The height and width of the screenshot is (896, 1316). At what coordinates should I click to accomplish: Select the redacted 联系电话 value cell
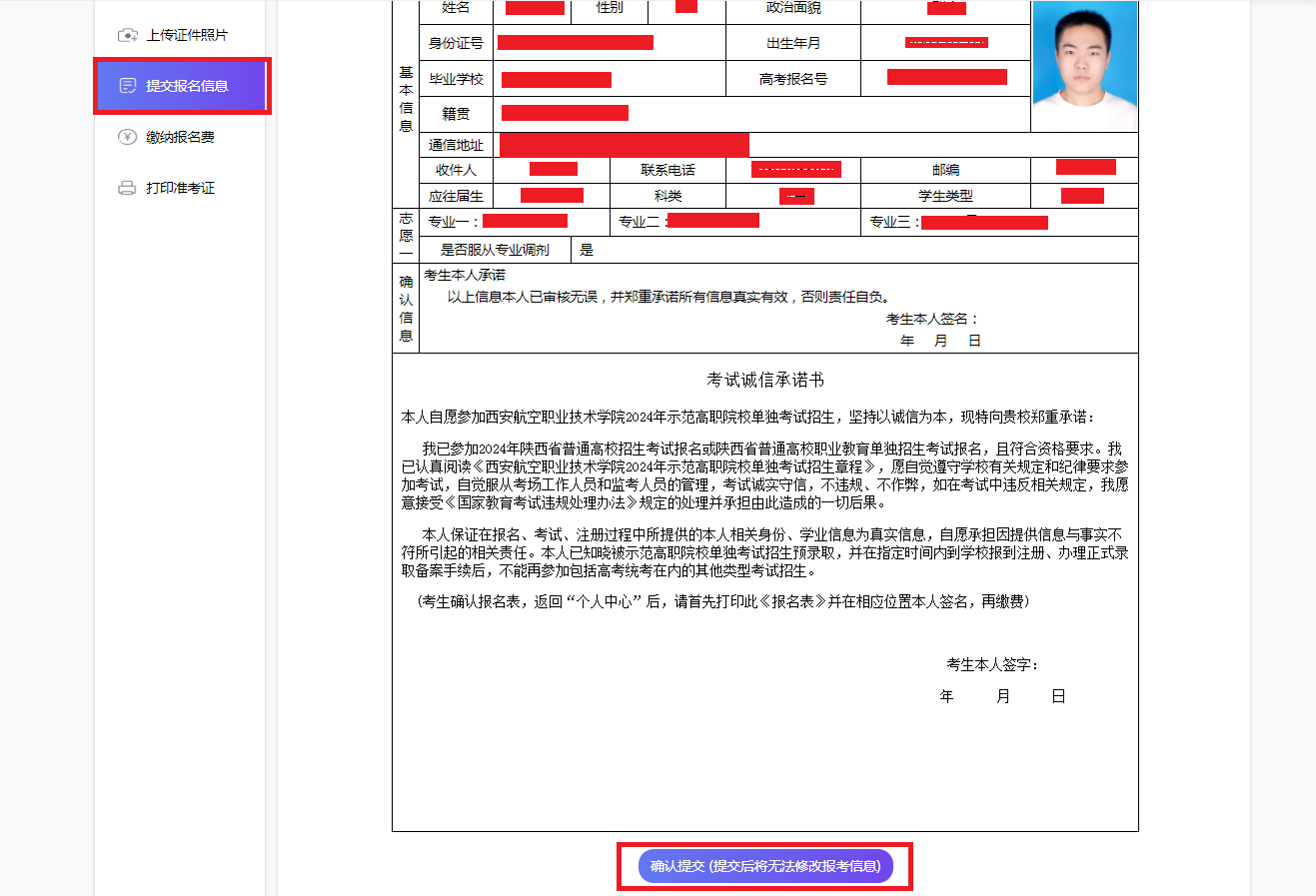coord(795,170)
